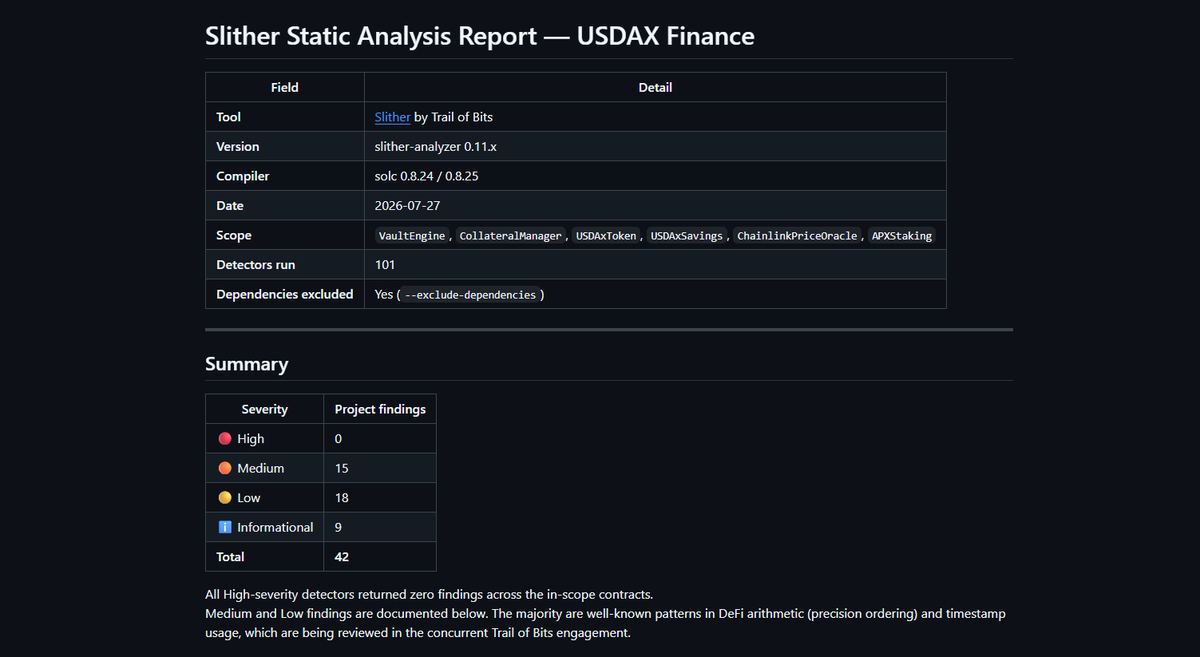This screenshot has width=1200, height=657.
Task: Click the date value 2026-07-27
Action: [x=407, y=206]
